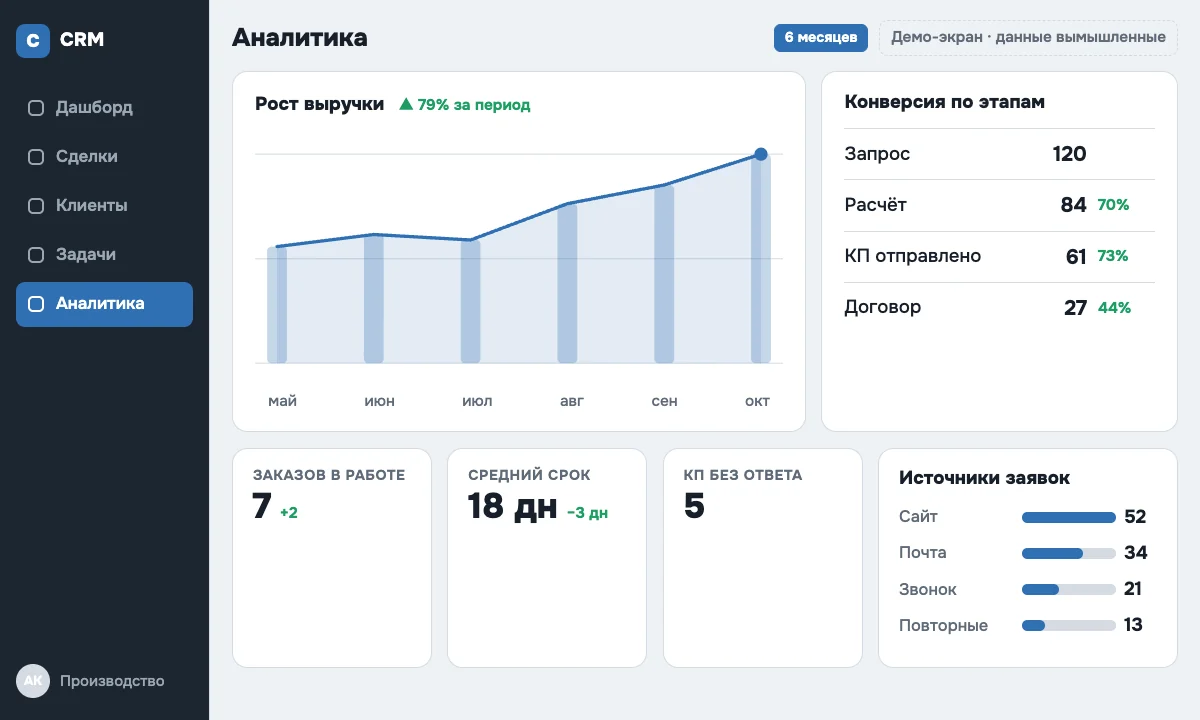This screenshot has height=720, width=1200.
Task: Click the авг revenue bar
Action: (567, 283)
